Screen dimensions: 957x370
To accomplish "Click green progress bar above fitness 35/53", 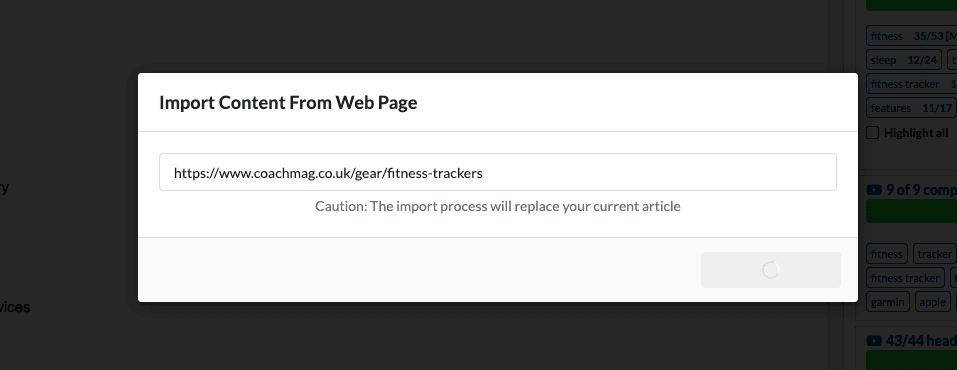I will [911, 5].
